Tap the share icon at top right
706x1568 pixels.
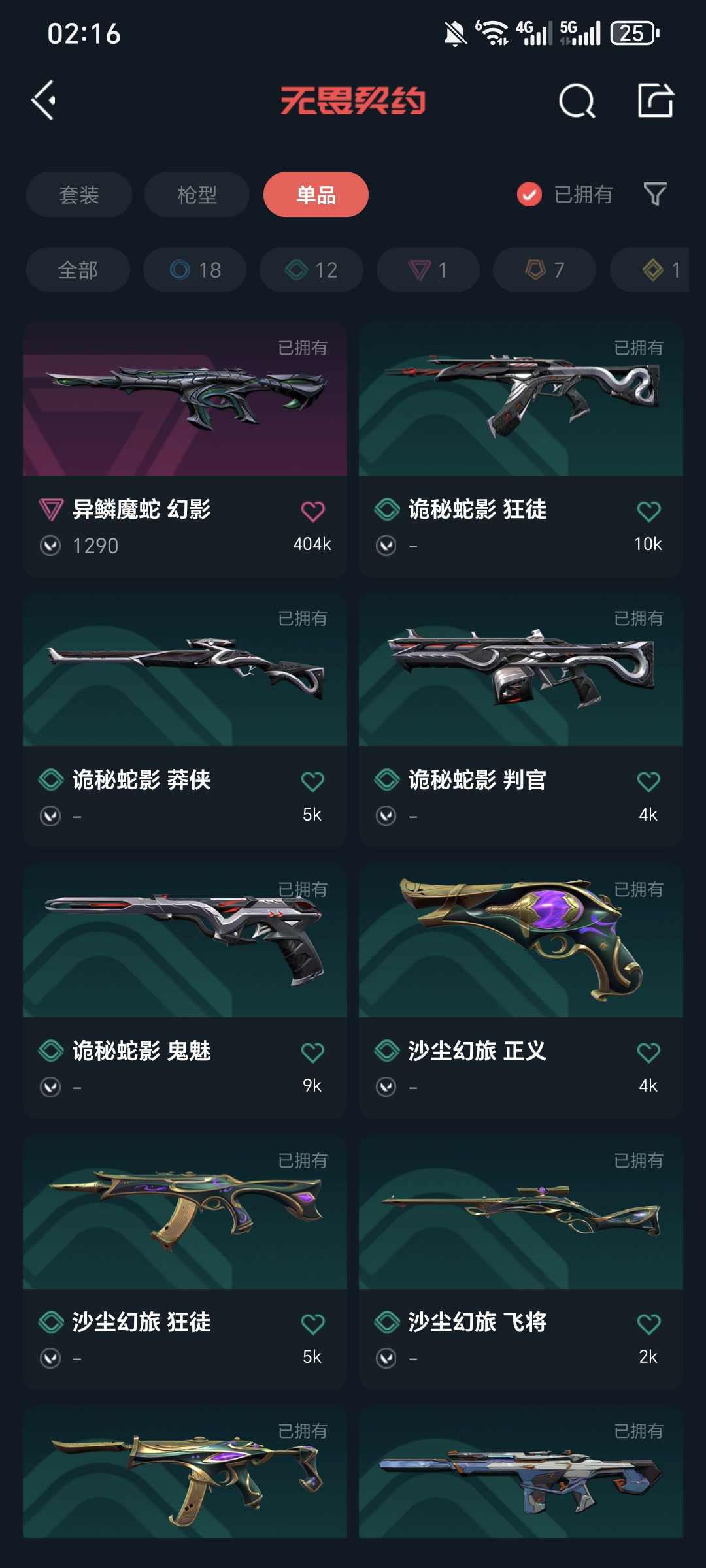(x=656, y=100)
